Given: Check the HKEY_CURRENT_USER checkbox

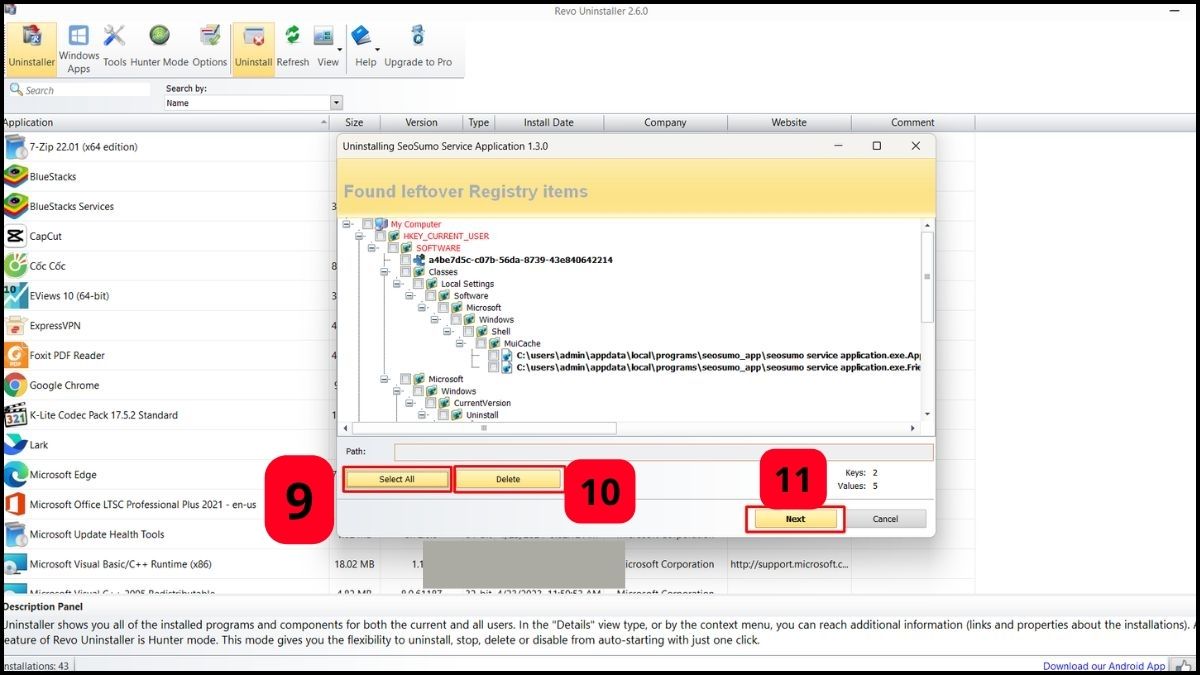Looking at the screenshot, I should [380, 236].
